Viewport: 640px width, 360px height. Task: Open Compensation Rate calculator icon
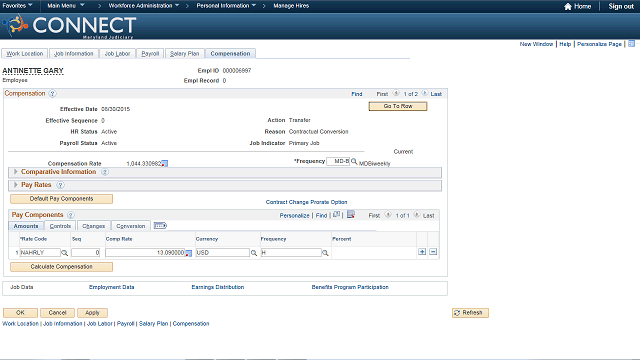pyautogui.click(x=164, y=164)
